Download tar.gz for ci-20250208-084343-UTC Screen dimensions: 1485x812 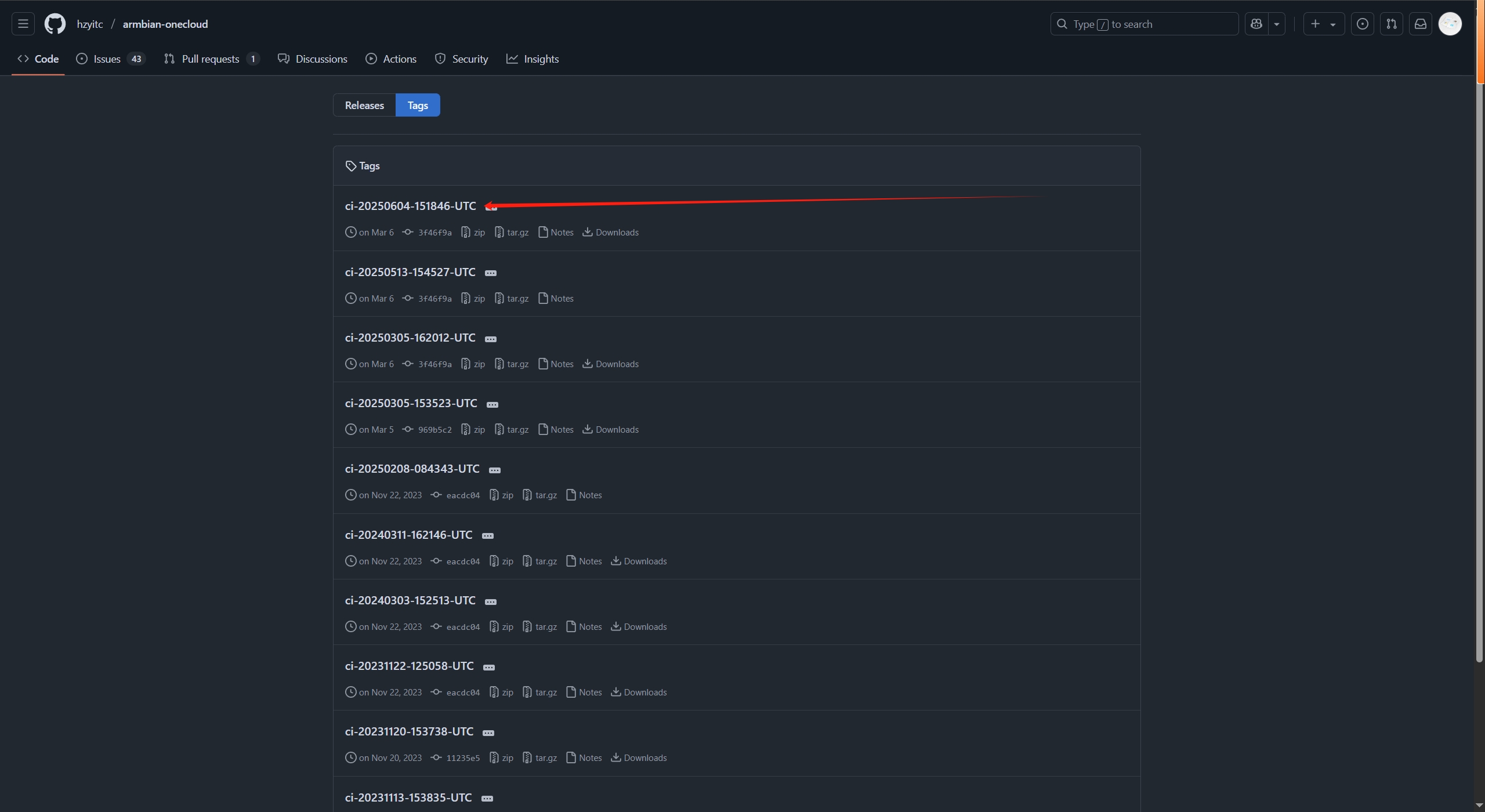(x=540, y=495)
